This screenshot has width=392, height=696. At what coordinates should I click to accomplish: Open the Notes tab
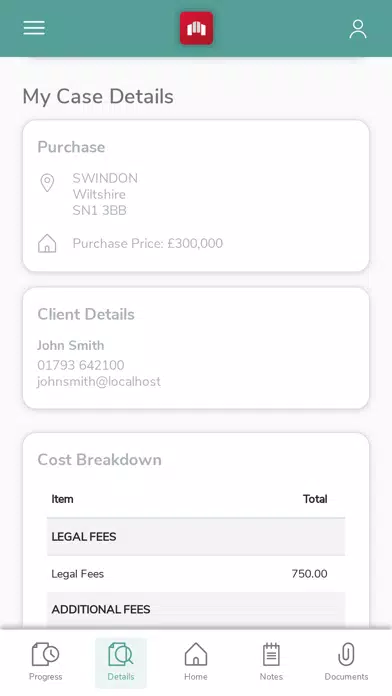[271, 661]
